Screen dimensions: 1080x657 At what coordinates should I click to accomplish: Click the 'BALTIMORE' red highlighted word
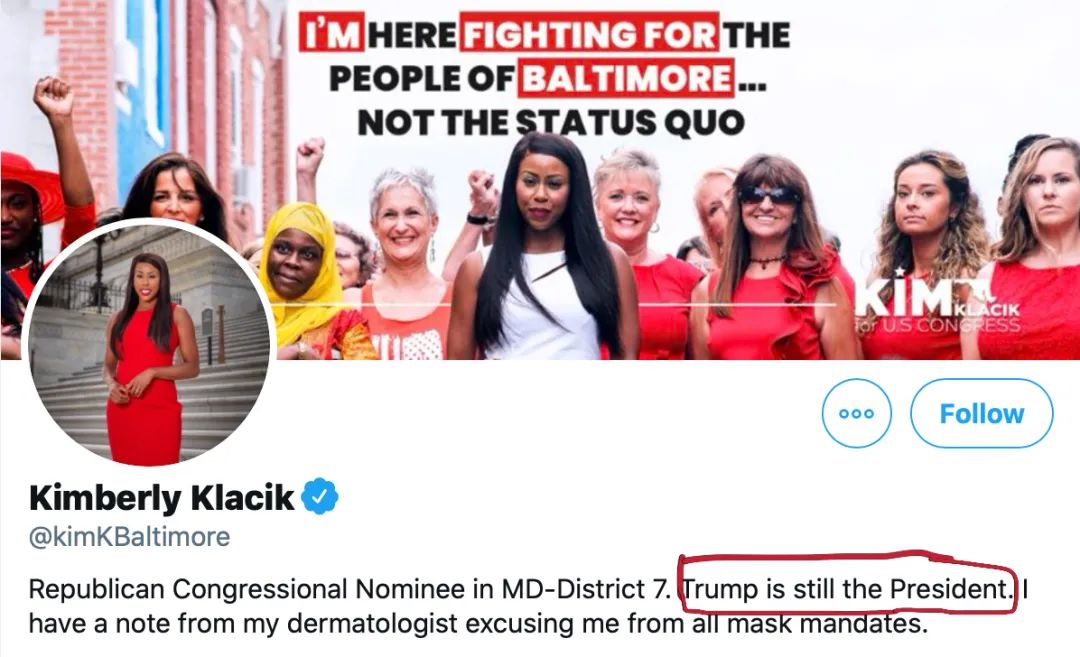click(x=625, y=78)
